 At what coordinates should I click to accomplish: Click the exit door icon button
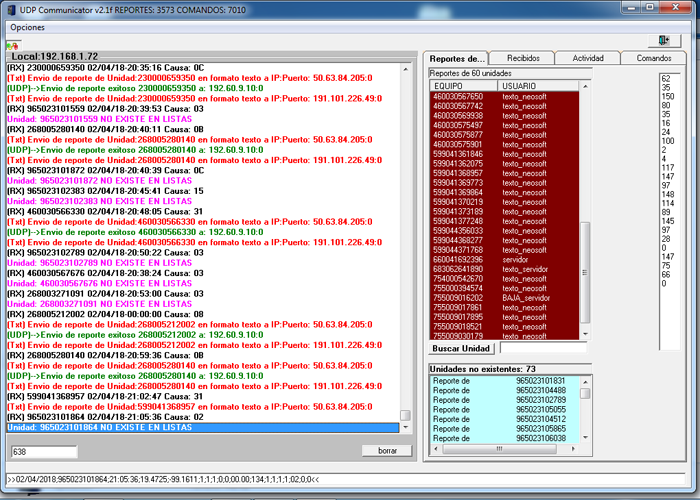663,41
